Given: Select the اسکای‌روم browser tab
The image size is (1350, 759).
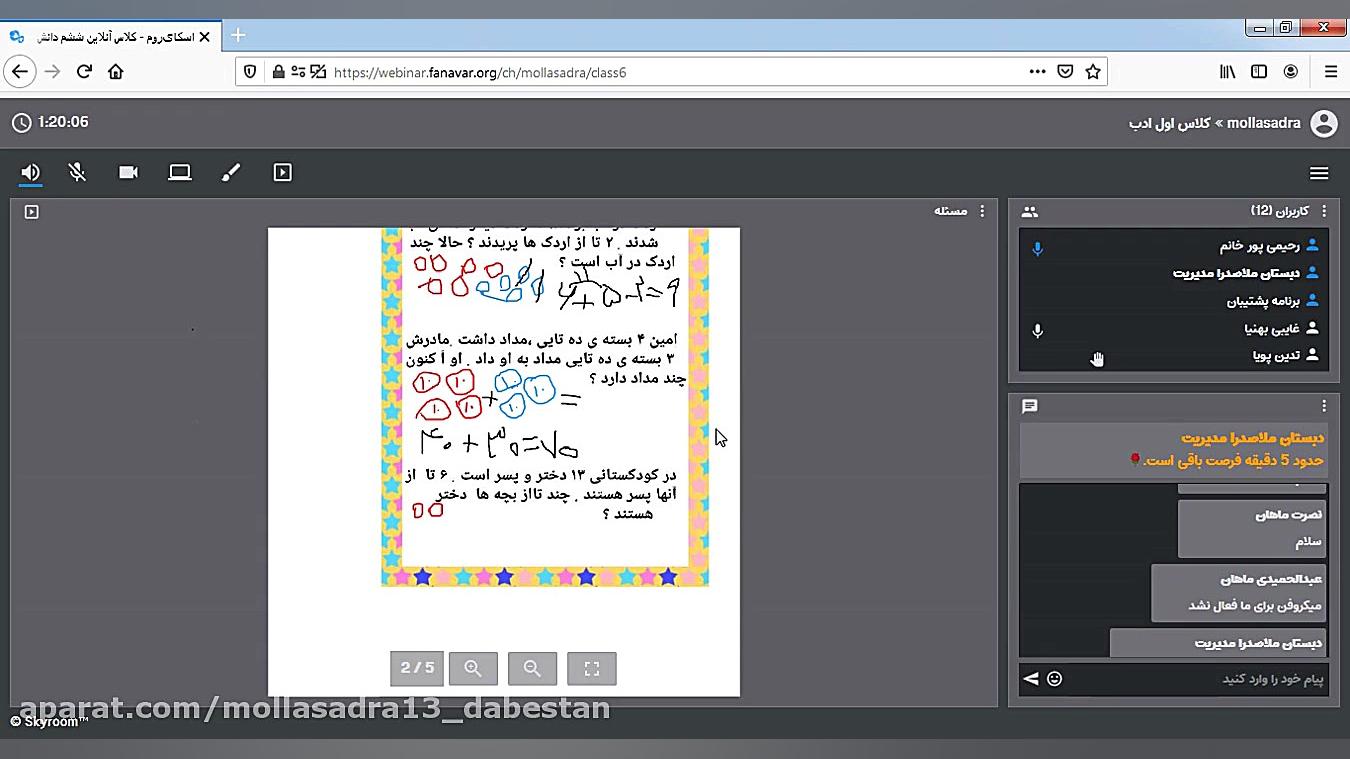Looking at the screenshot, I should click(110, 36).
